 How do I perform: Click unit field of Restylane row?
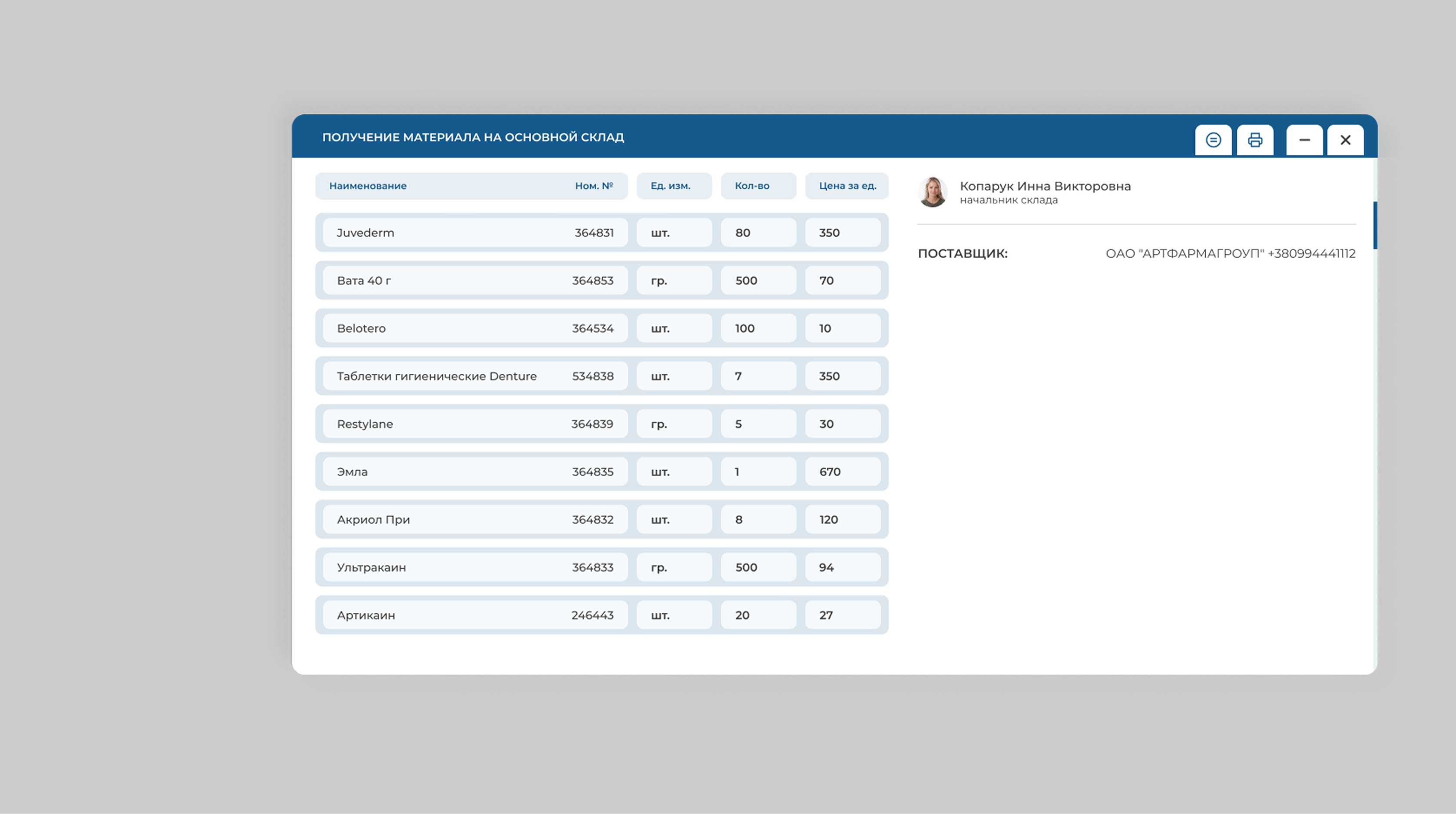pos(674,424)
